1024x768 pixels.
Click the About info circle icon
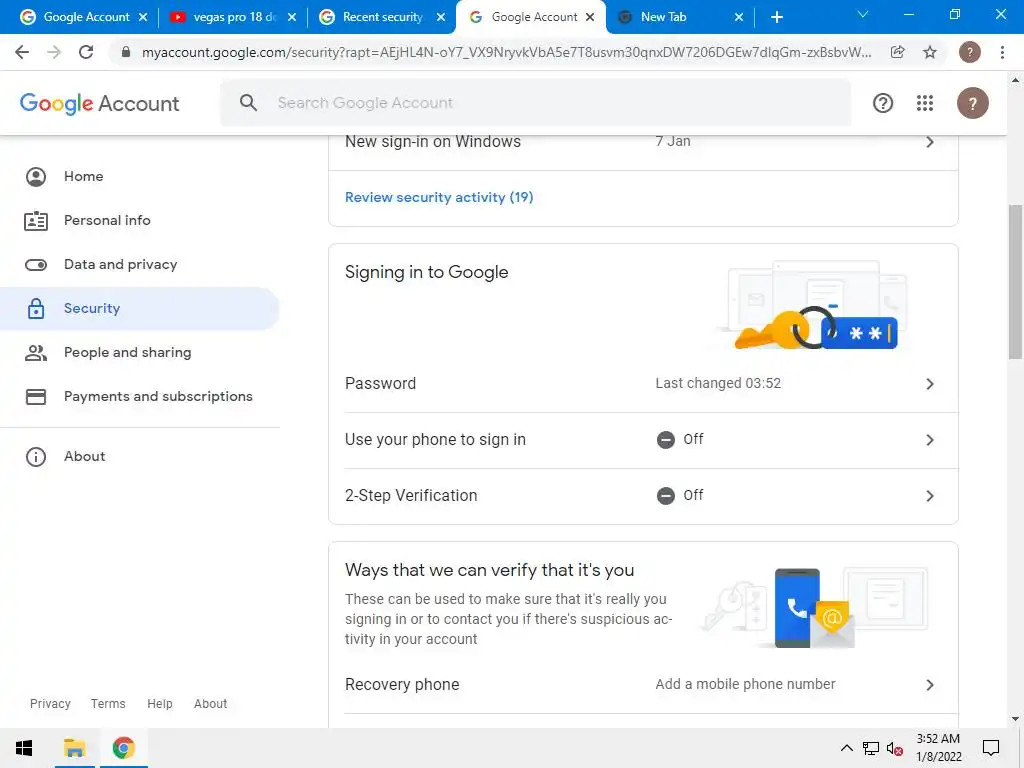click(x=36, y=456)
